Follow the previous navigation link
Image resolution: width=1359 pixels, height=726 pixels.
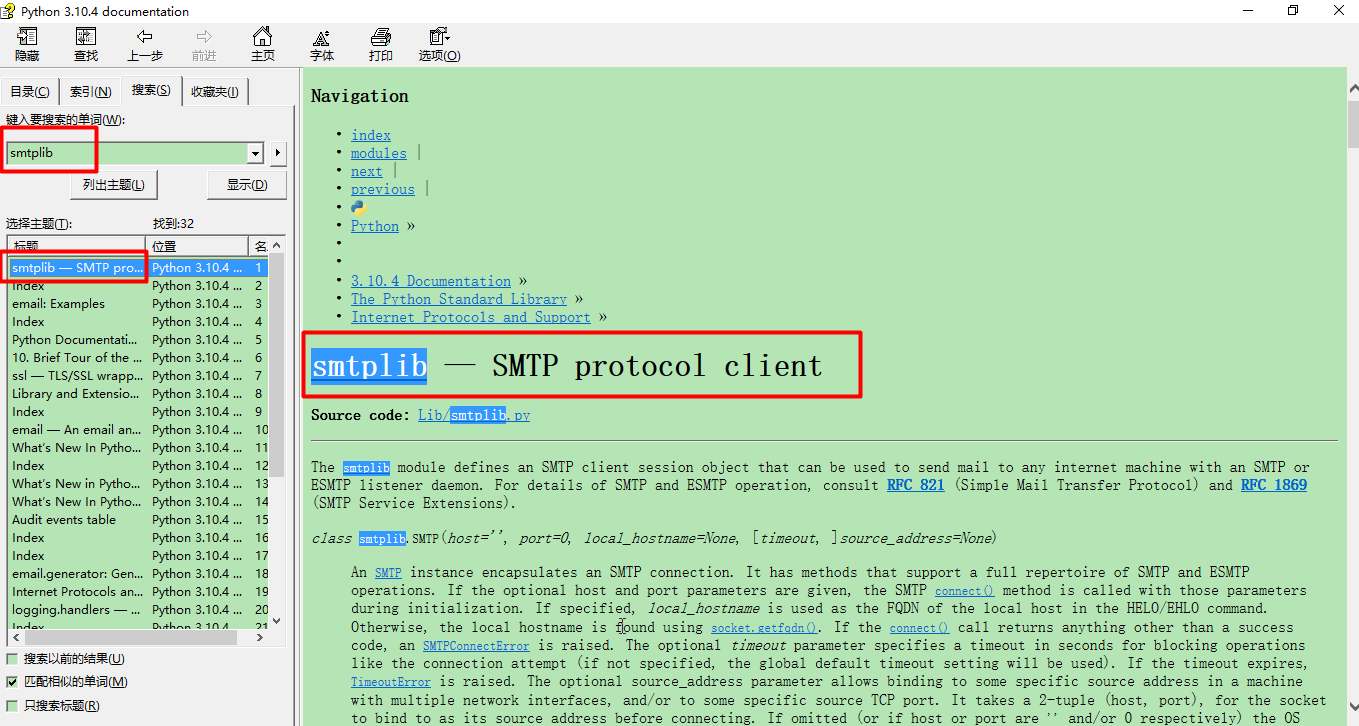tap(383, 189)
